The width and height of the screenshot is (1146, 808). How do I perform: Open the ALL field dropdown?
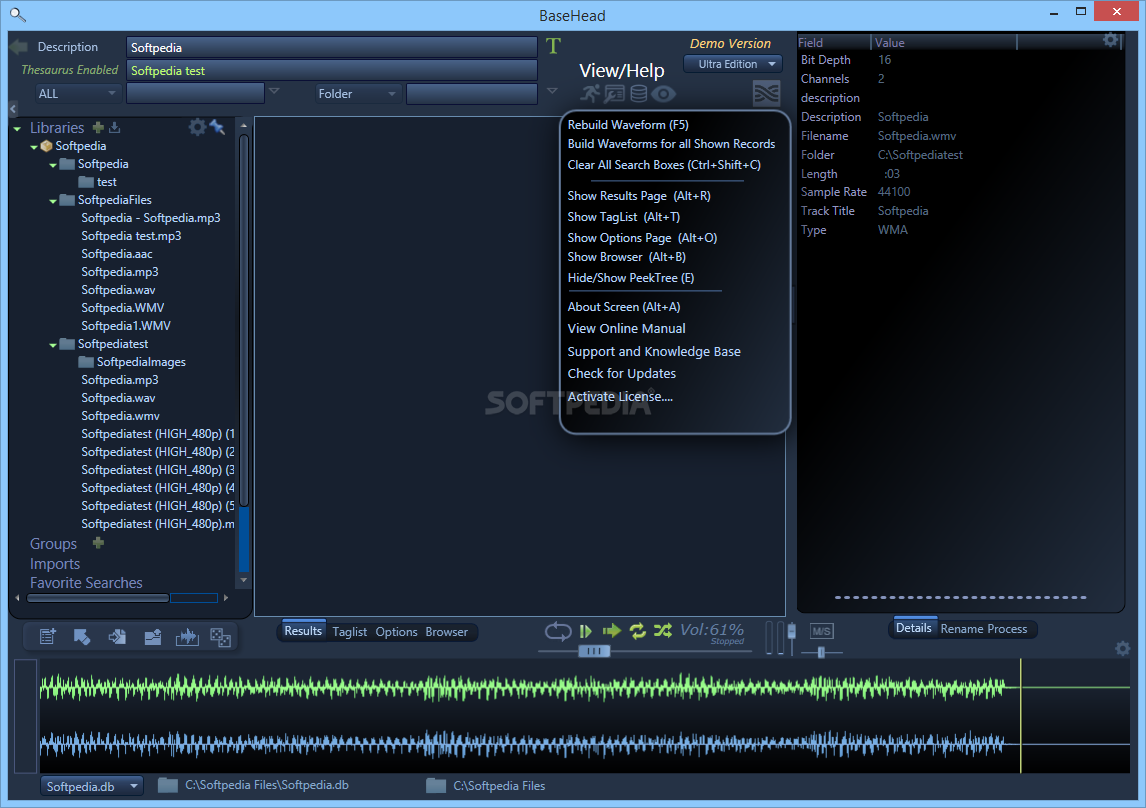pyautogui.click(x=77, y=94)
